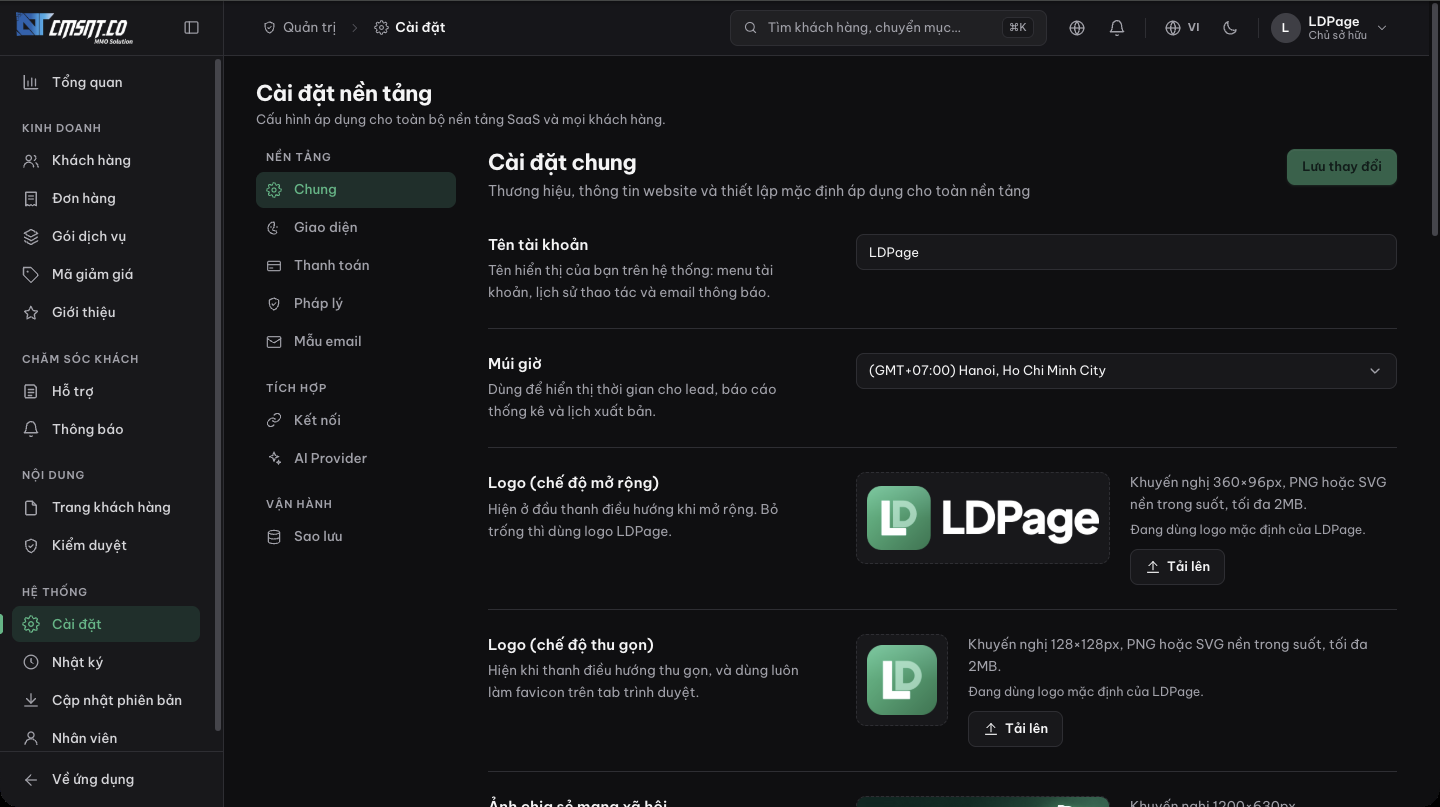Select the Chung settings tab
The width and height of the screenshot is (1440, 807).
(356, 190)
